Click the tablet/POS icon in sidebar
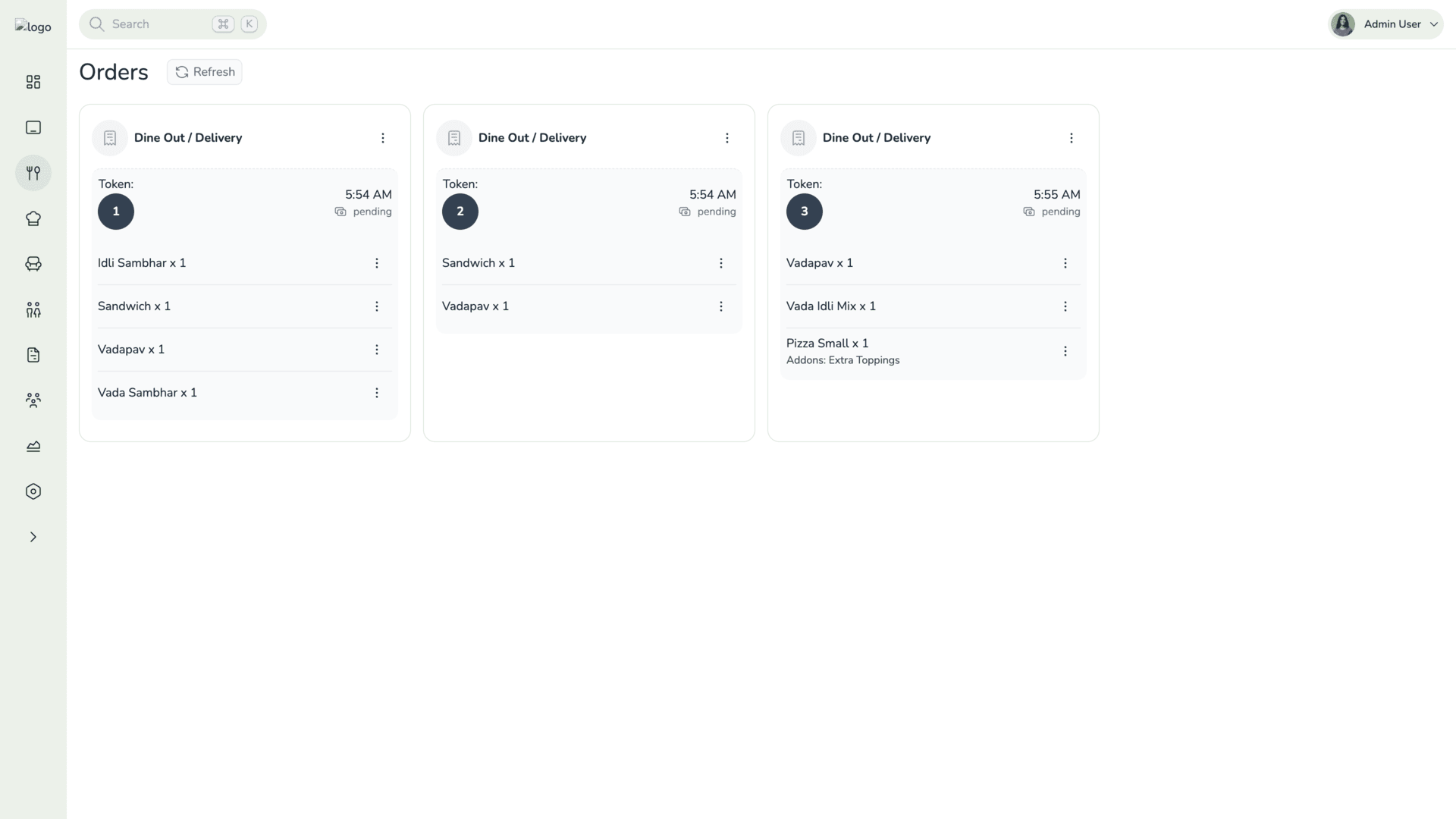Image resolution: width=1456 pixels, height=819 pixels. click(x=33, y=127)
